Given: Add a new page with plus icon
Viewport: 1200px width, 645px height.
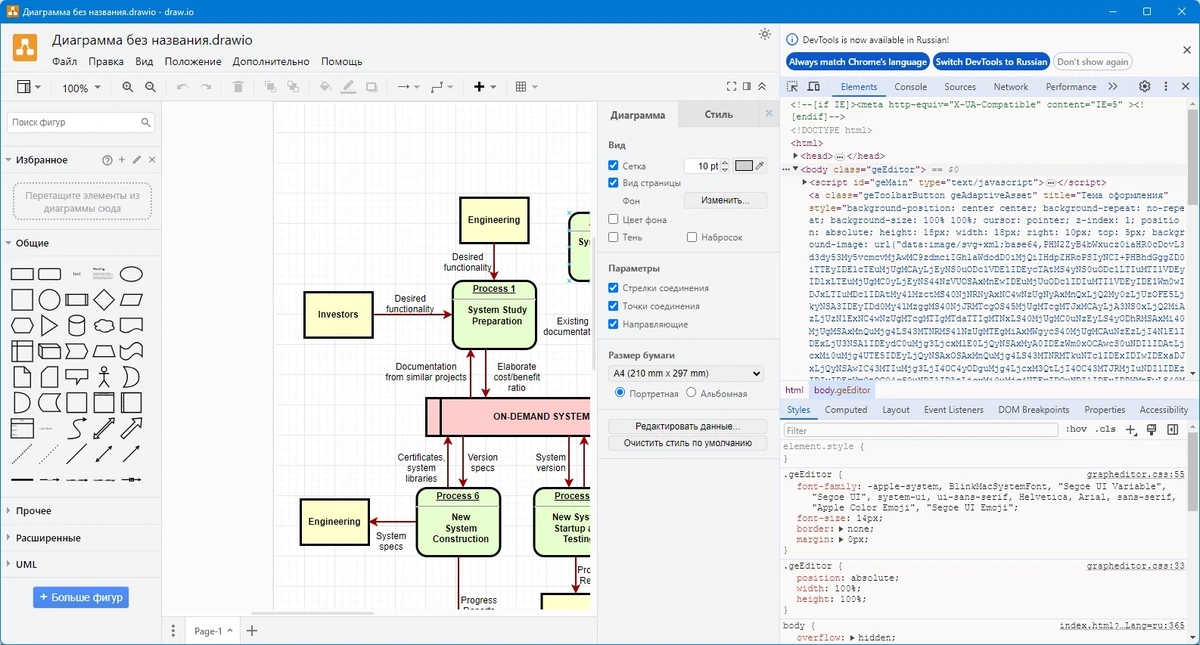Looking at the screenshot, I should coord(252,631).
